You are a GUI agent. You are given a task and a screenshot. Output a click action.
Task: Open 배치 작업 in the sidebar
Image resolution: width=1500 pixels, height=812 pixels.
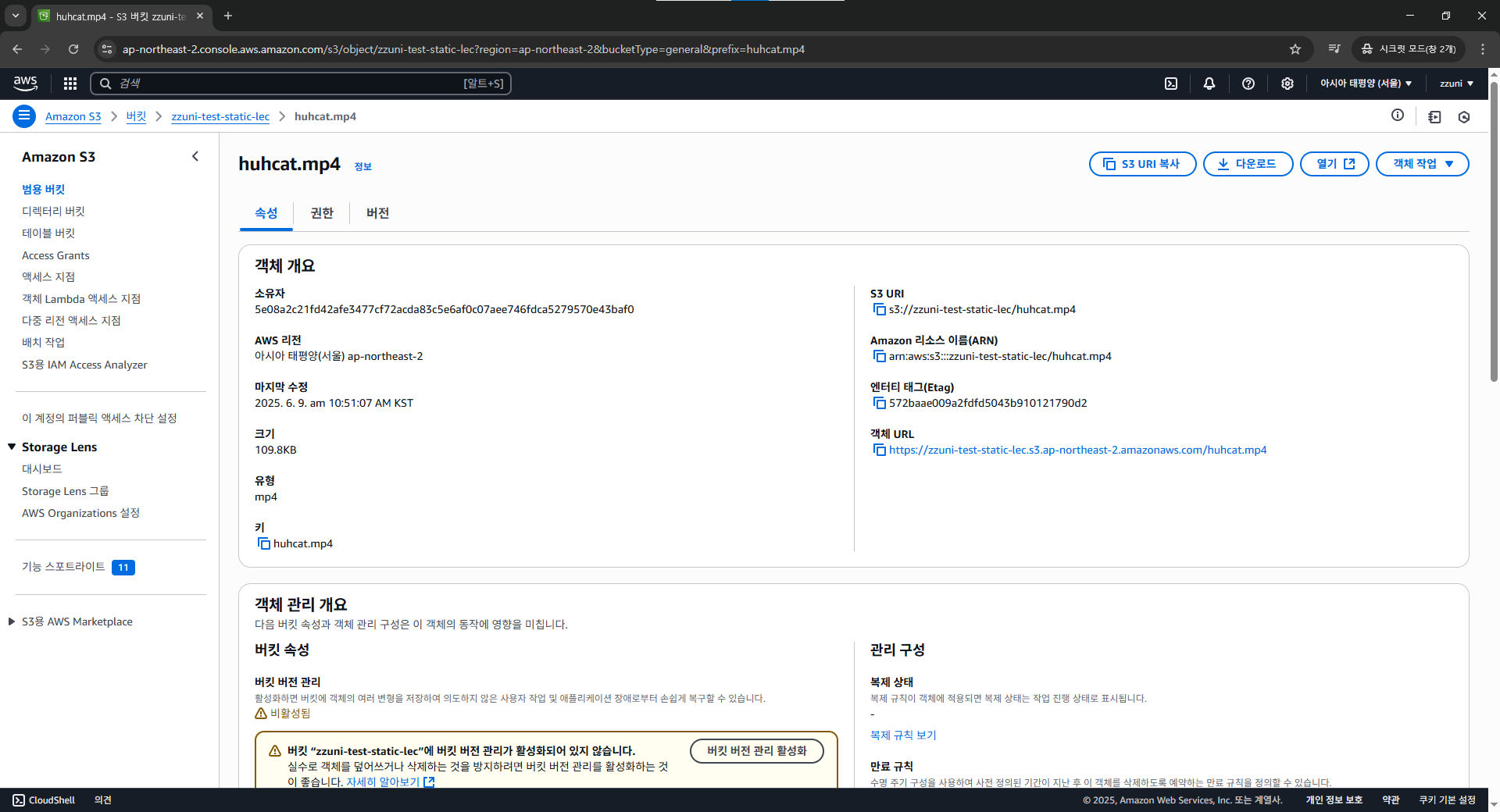point(43,342)
